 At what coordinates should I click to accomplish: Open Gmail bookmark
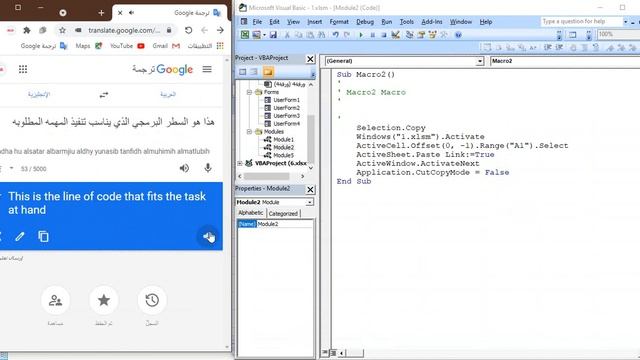(166, 46)
